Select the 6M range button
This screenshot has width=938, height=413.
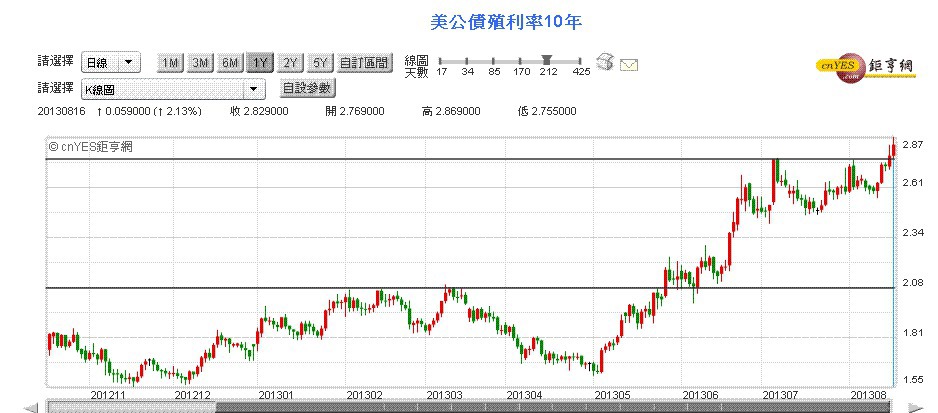(x=230, y=63)
